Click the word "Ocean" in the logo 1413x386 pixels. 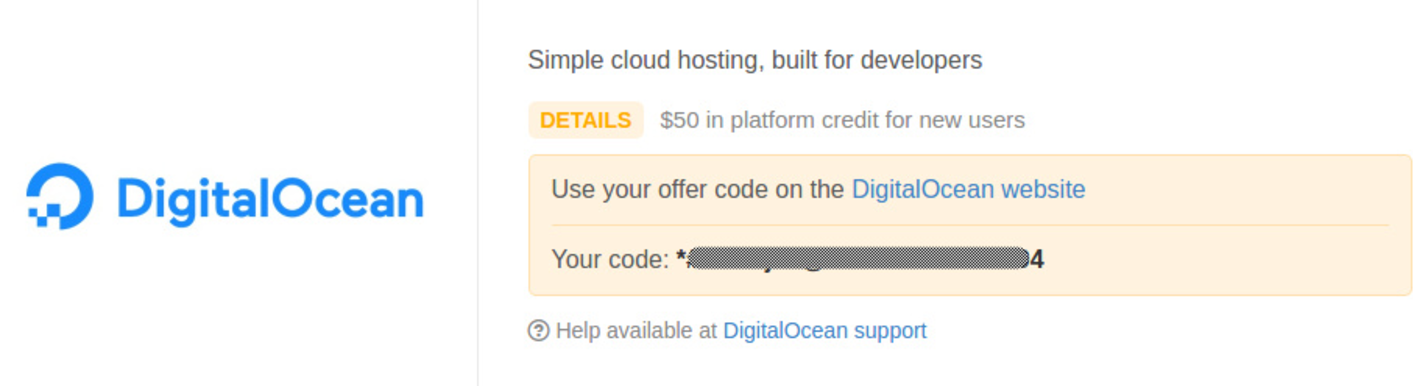(348, 198)
